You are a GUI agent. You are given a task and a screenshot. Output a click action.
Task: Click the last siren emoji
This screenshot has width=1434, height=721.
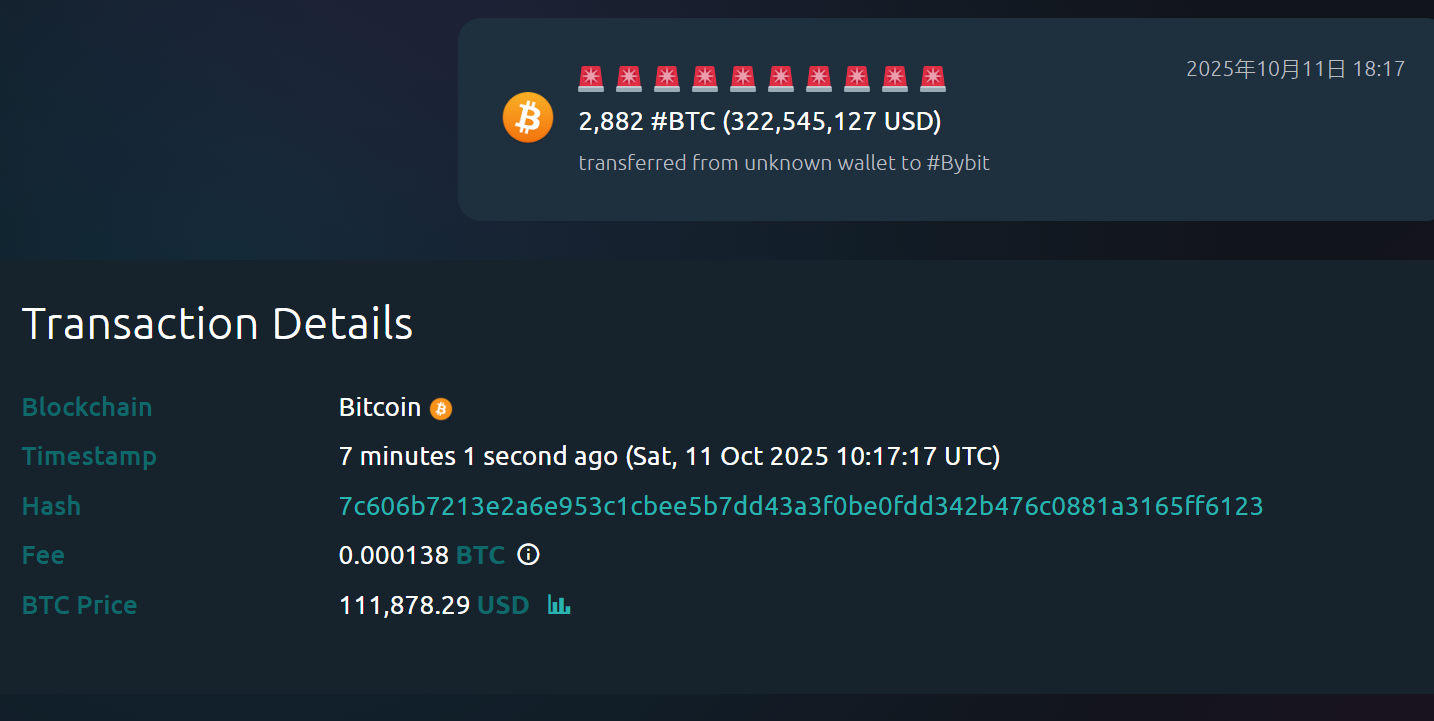pos(932,78)
